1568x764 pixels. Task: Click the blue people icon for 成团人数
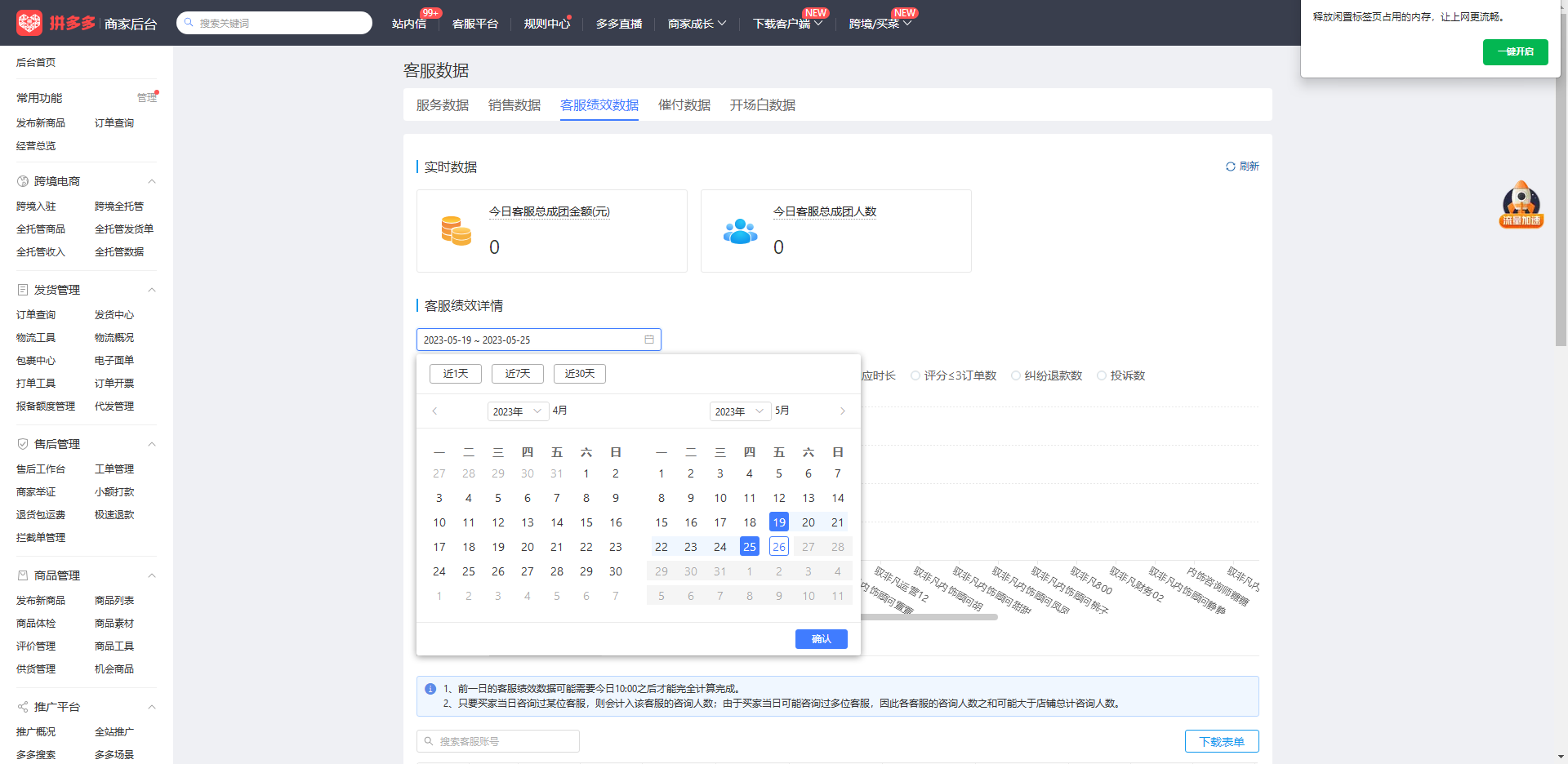pos(740,231)
